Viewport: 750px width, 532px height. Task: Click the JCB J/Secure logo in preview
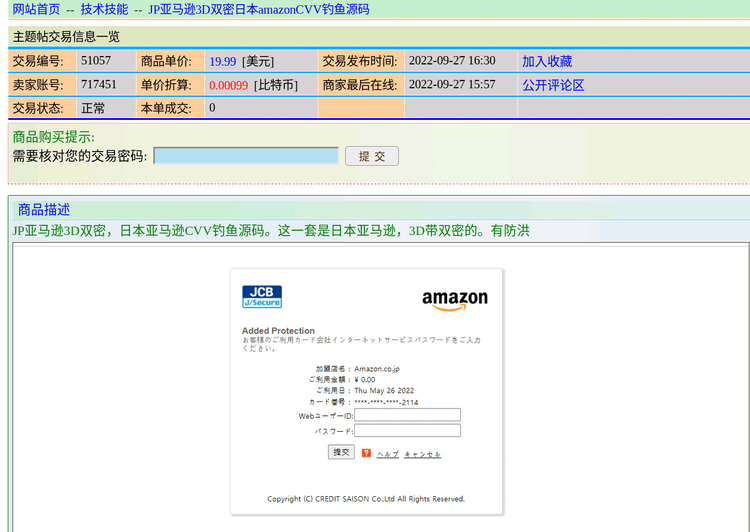point(262,297)
